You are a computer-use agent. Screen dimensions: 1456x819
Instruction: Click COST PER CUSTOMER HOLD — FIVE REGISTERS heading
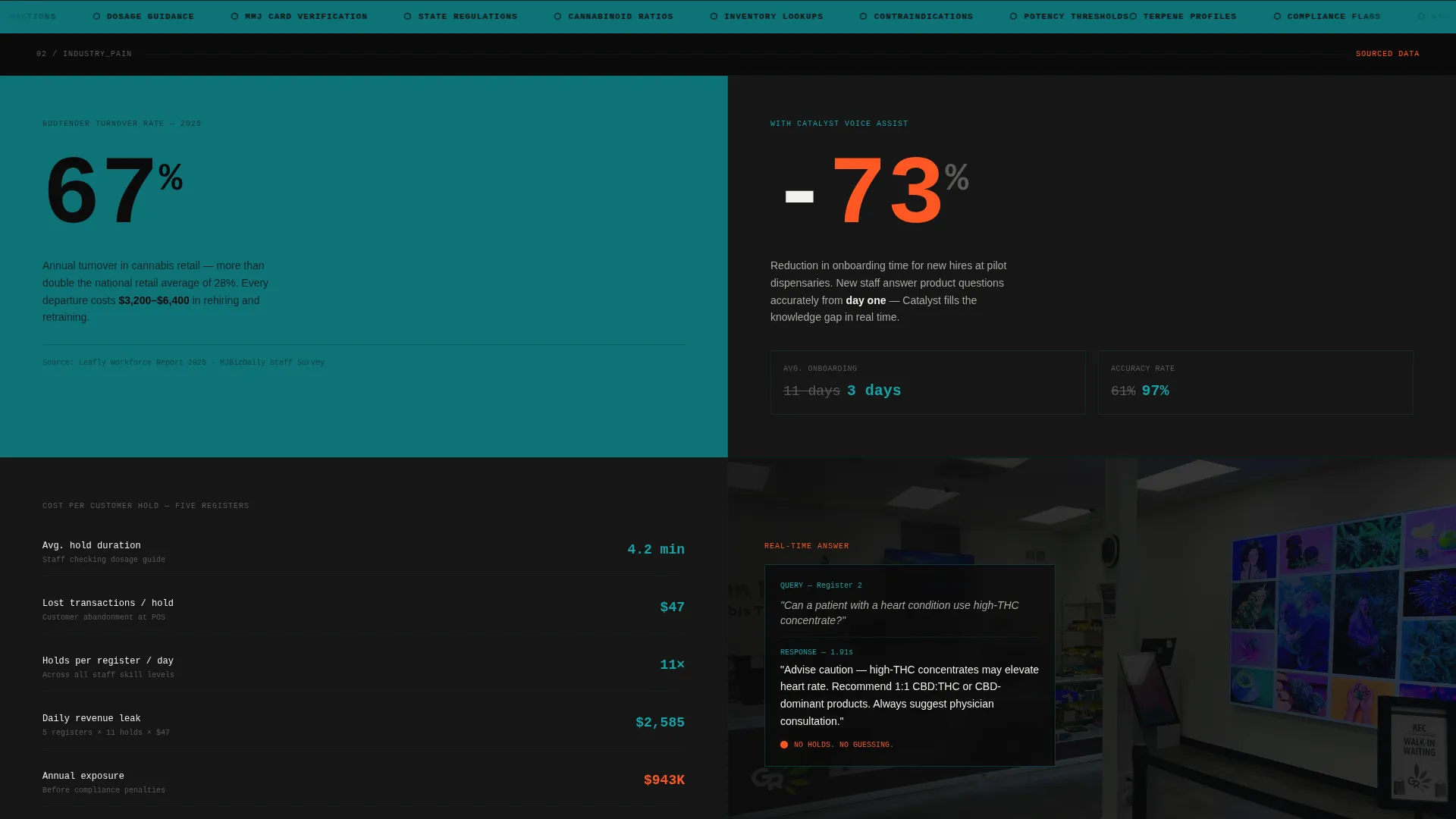tap(146, 506)
